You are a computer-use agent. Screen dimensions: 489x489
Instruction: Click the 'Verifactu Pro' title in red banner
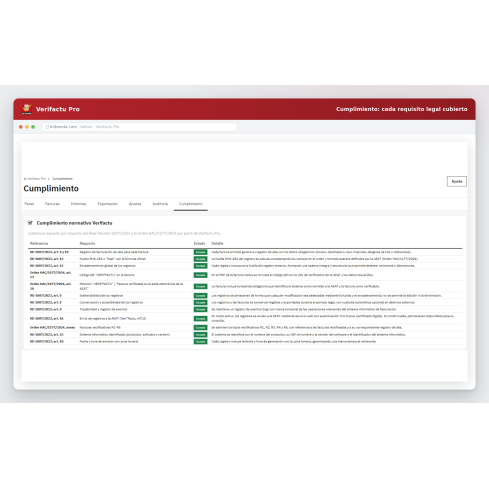point(58,109)
